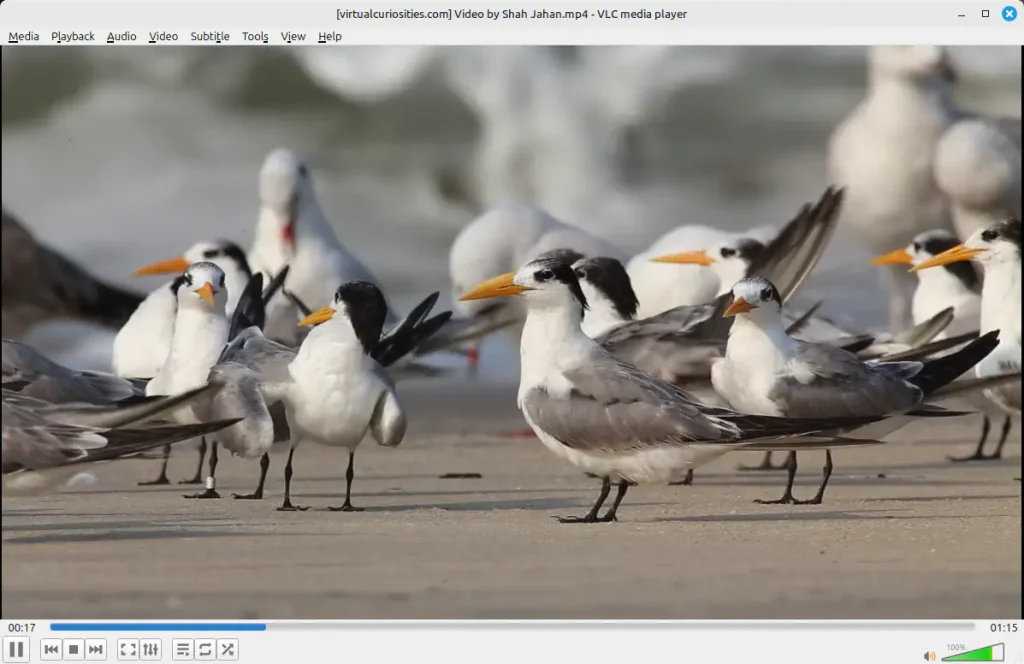Seek along the video progress bar
The width and height of the screenshot is (1024, 664).
click(512, 627)
